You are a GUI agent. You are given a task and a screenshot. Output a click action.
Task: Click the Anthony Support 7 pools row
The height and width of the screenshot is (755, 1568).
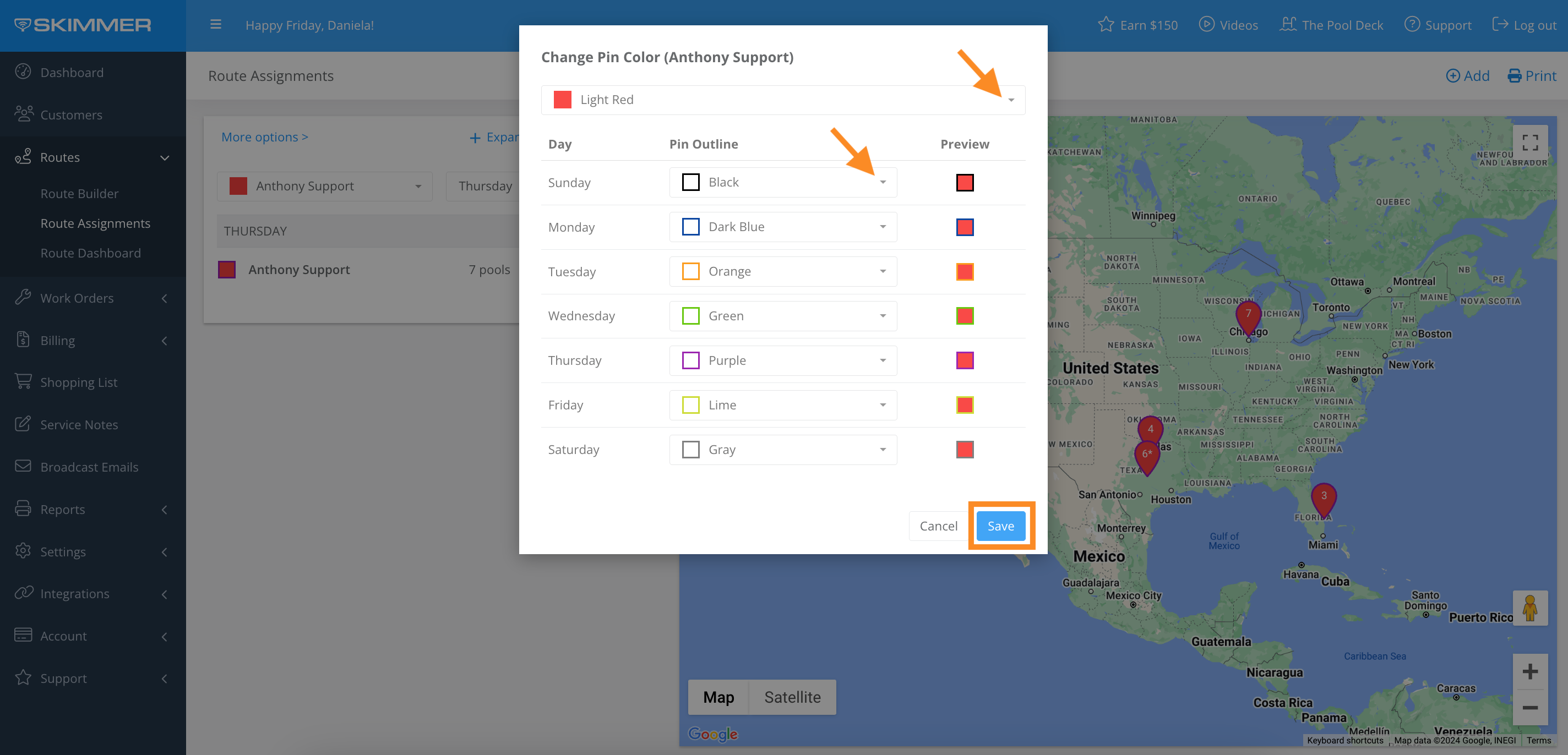coord(368,270)
